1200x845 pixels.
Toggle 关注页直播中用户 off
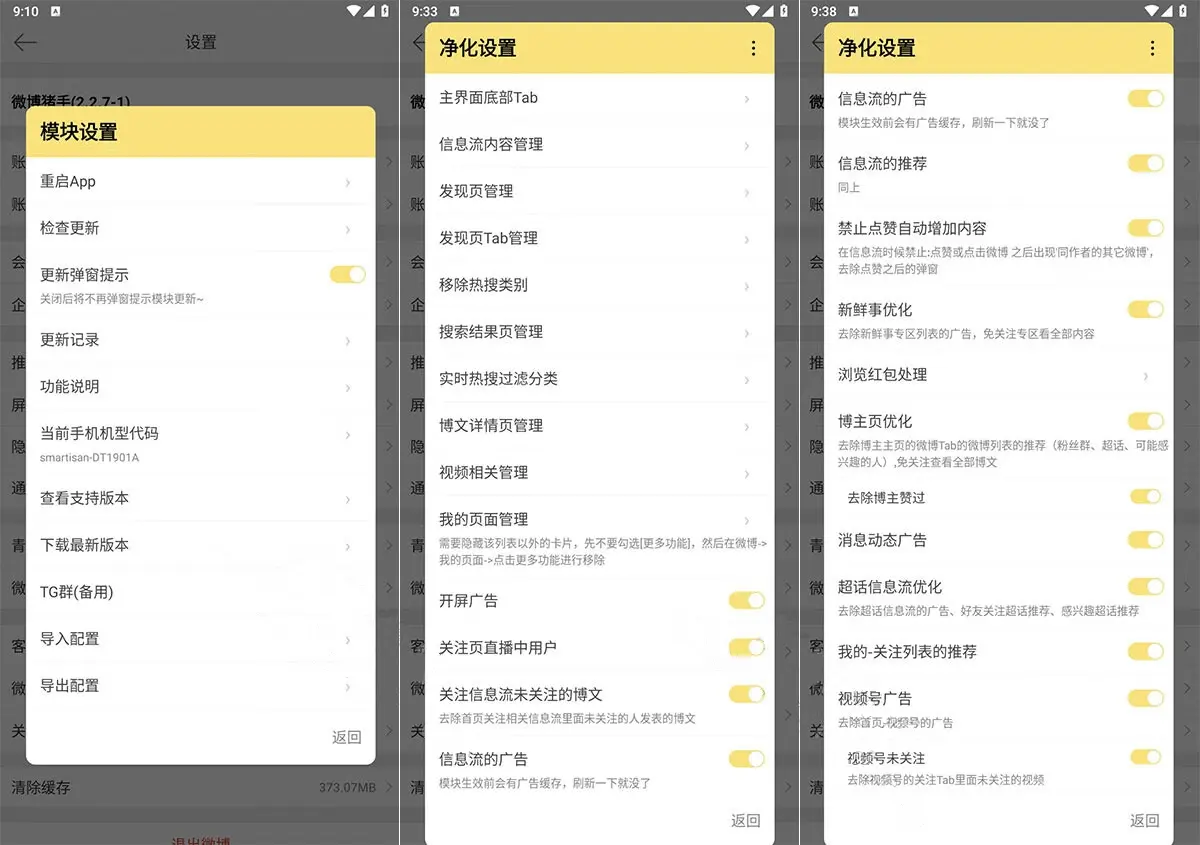pyautogui.click(x=746, y=647)
